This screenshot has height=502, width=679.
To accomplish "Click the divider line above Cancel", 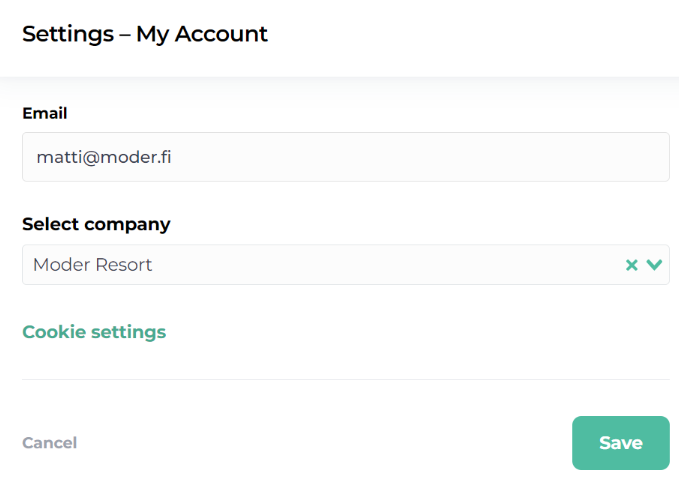I will 345,379.
